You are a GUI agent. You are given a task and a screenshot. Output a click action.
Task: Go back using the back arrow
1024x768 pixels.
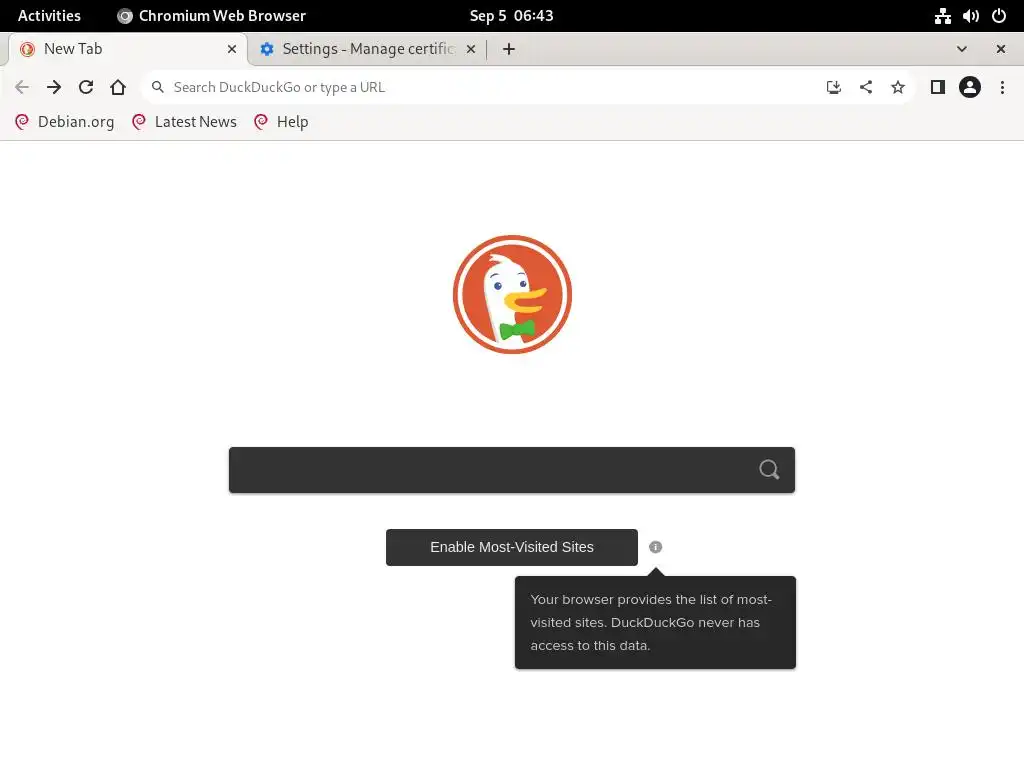pos(22,87)
